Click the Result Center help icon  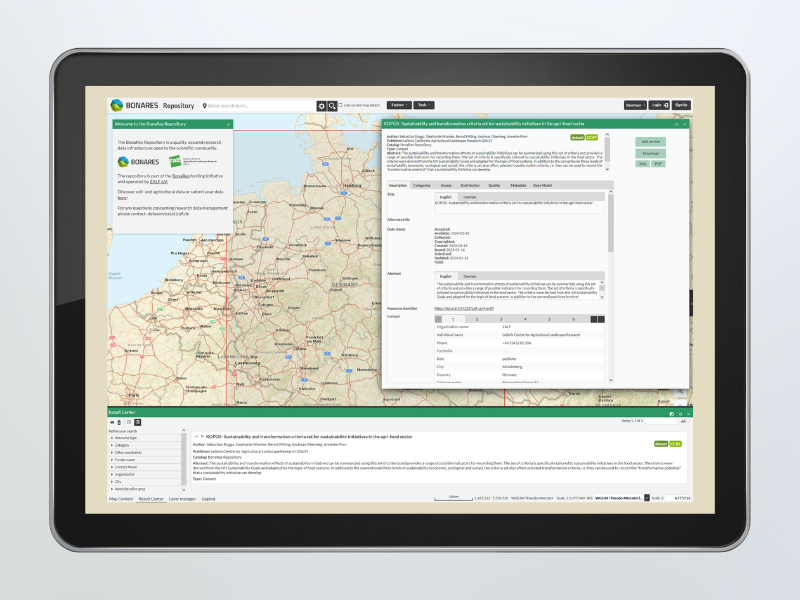pyautogui.click(x=671, y=414)
